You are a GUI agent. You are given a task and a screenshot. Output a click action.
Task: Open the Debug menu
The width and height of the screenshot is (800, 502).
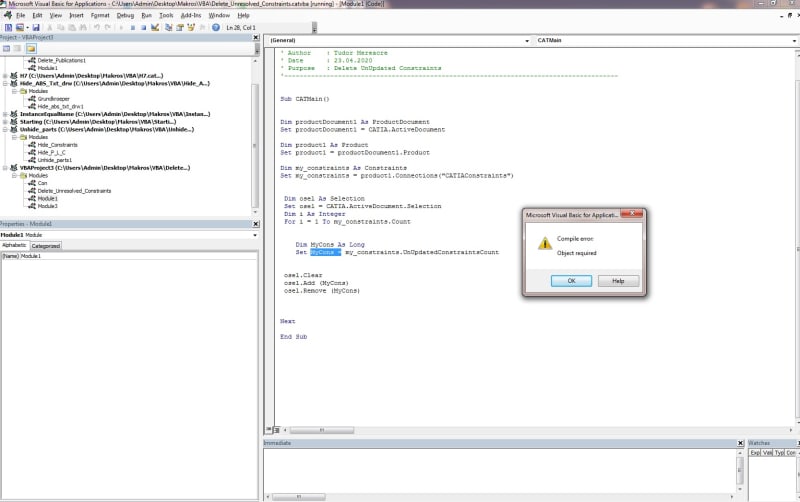tap(125, 15)
